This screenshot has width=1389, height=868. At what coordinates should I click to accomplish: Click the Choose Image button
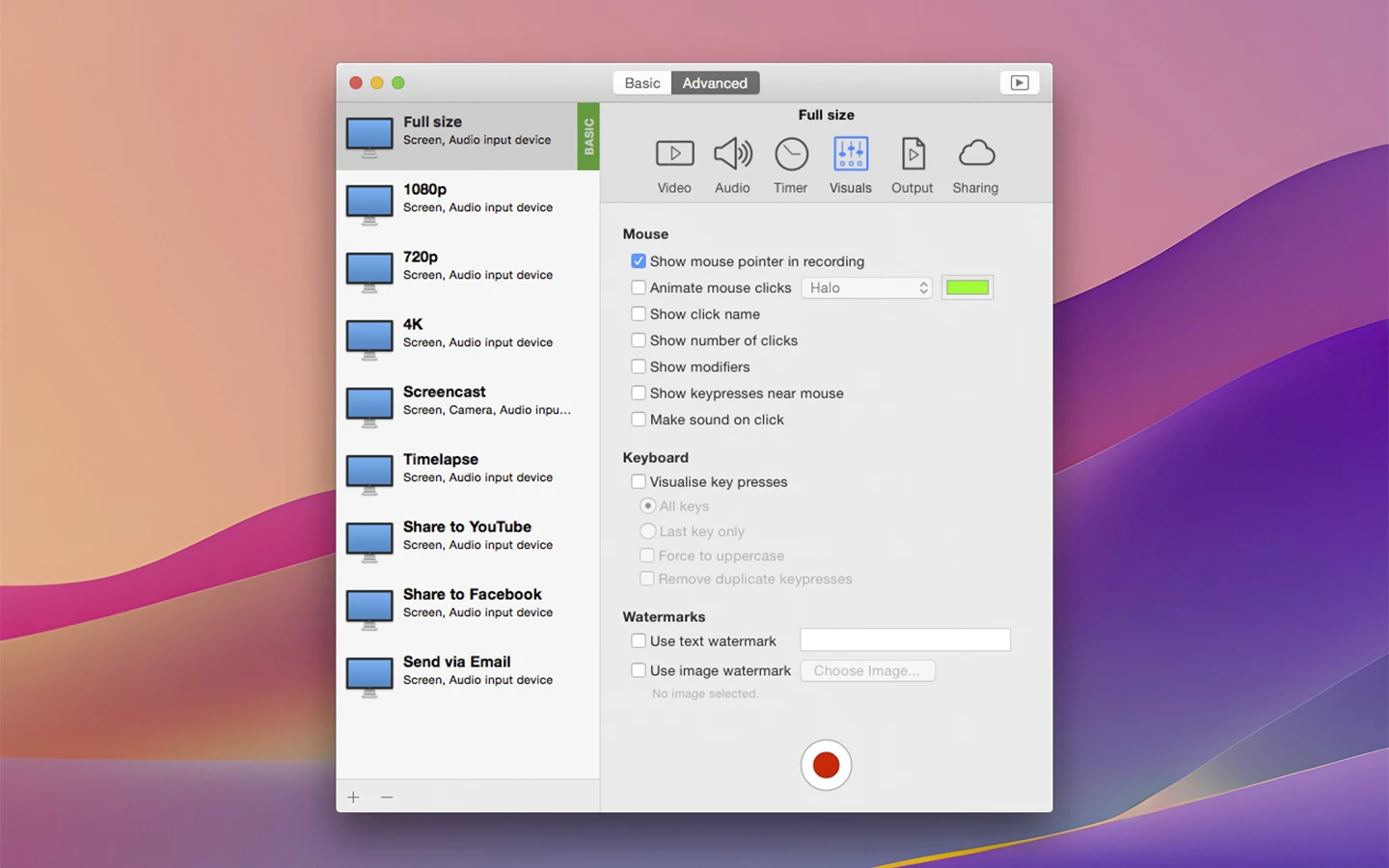click(867, 670)
